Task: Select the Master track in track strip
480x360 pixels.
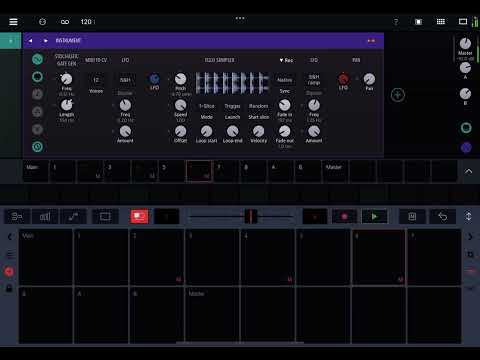Action: tap(335, 172)
